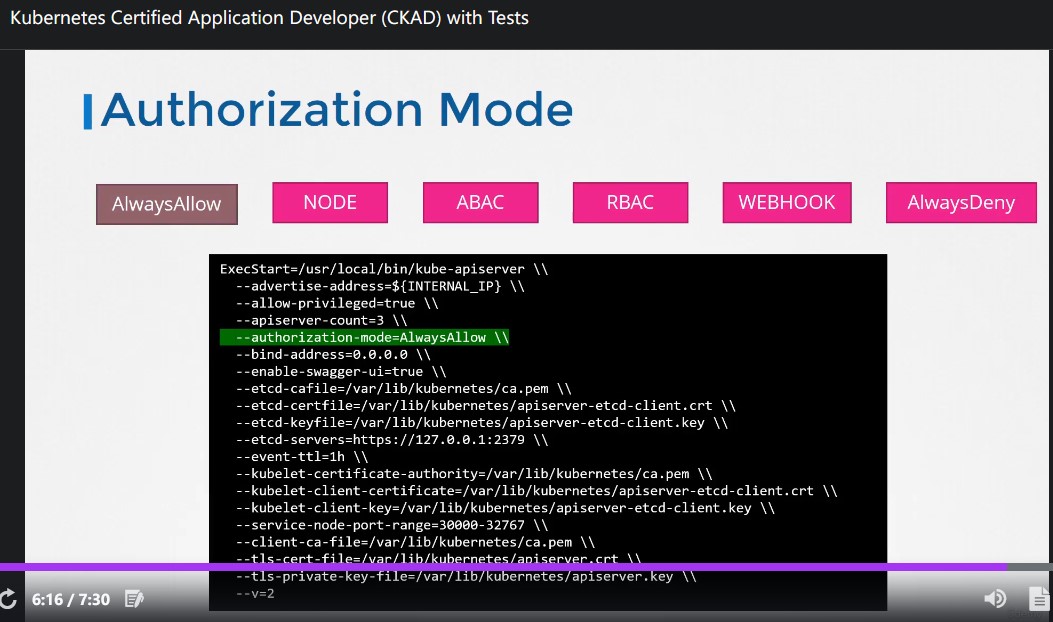Click the volume speaker icon

[995, 598]
